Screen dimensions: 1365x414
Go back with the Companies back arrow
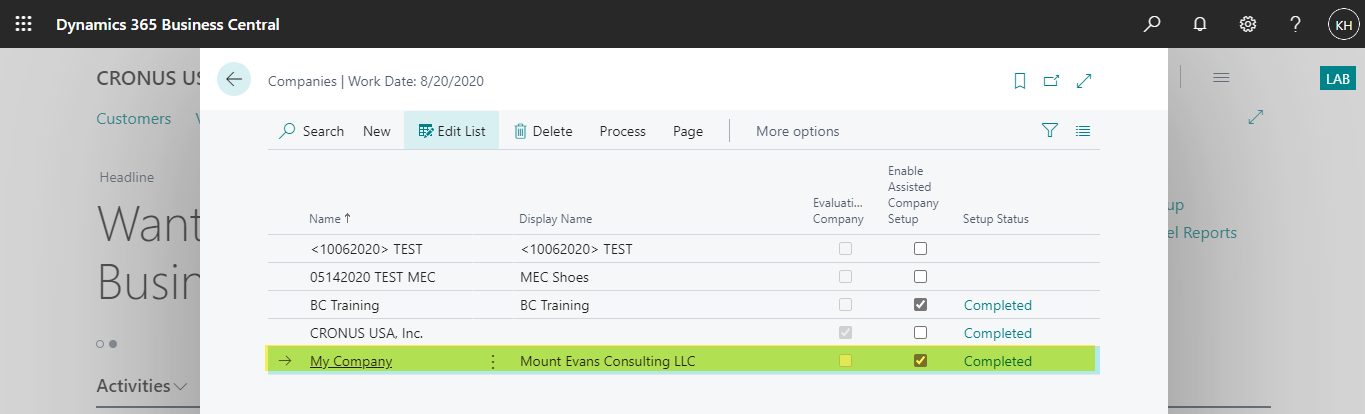pyautogui.click(x=234, y=80)
